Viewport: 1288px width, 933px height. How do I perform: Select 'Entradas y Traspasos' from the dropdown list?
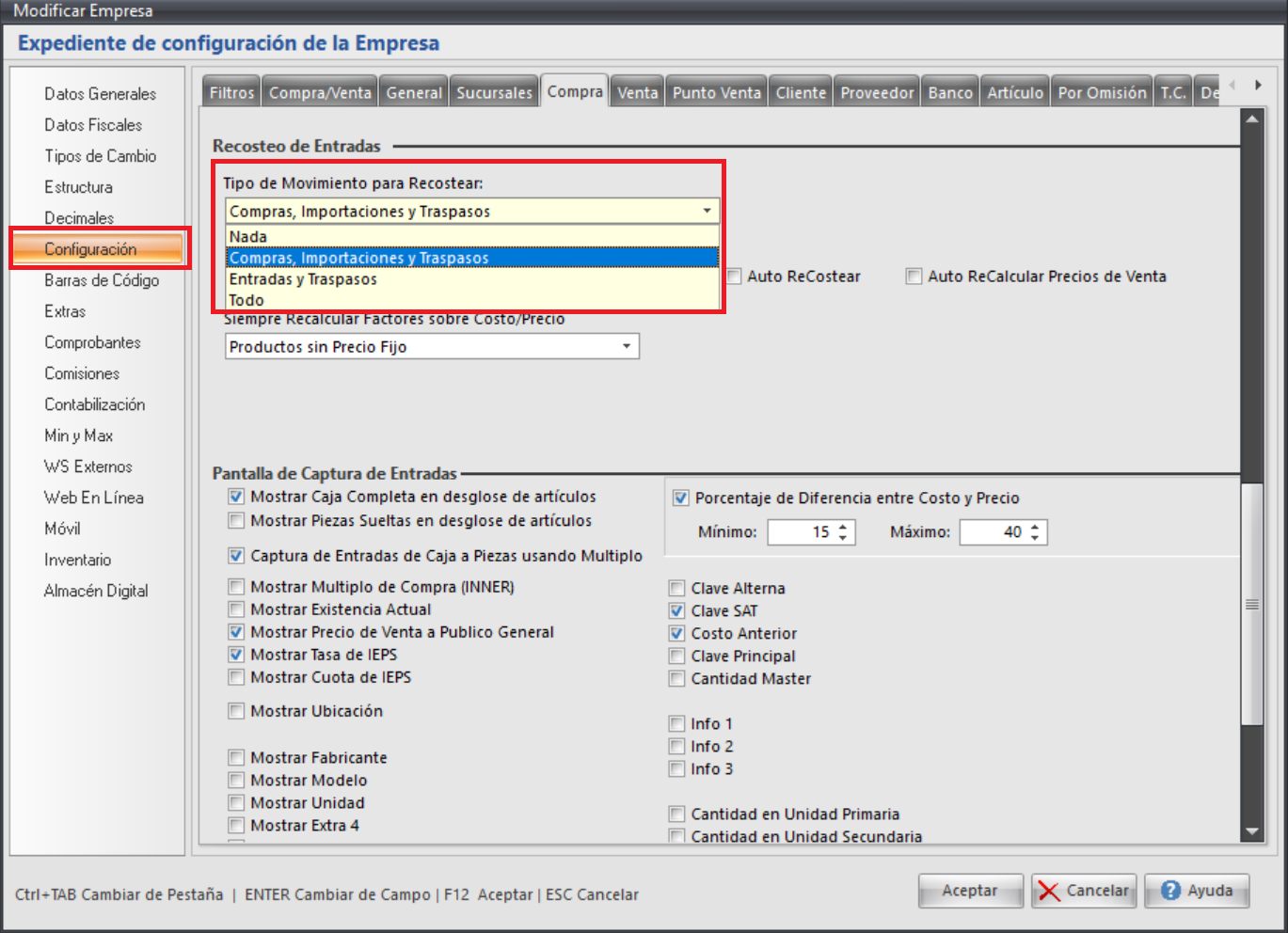point(303,279)
